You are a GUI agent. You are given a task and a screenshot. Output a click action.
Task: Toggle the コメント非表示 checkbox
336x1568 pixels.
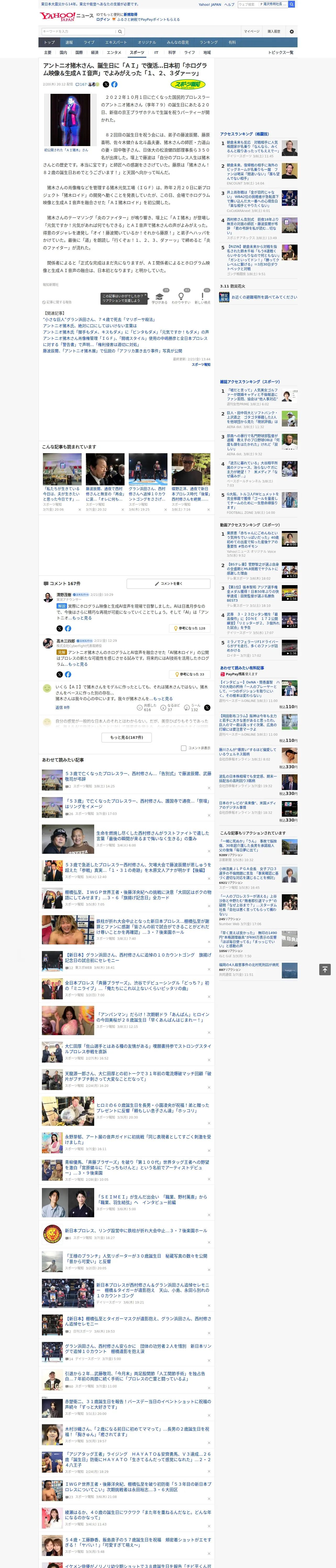[183, 748]
